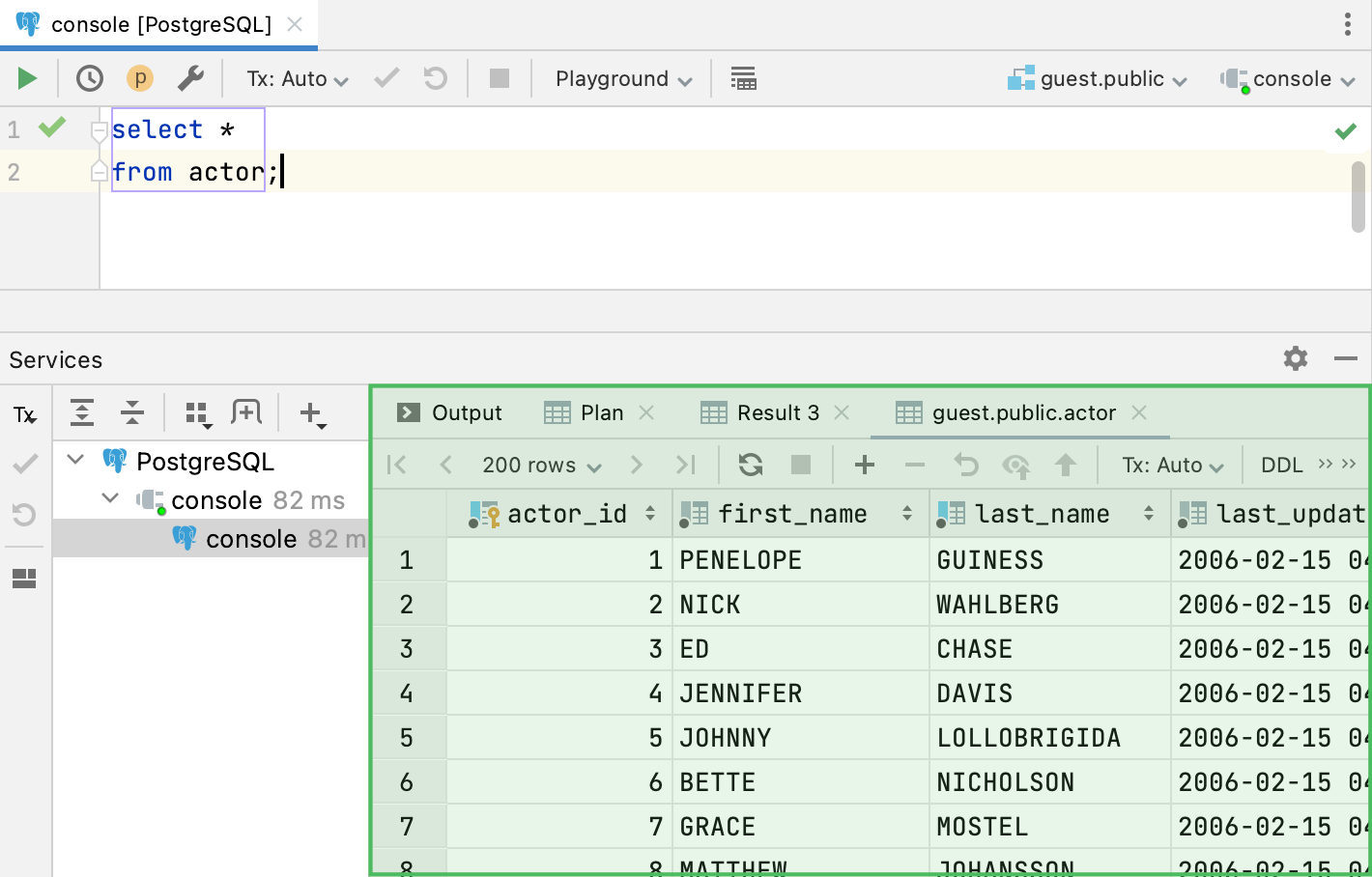Image resolution: width=1372 pixels, height=877 pixels.
Task: Select the highlighted console tree item
Action: (x=211, y=538)
